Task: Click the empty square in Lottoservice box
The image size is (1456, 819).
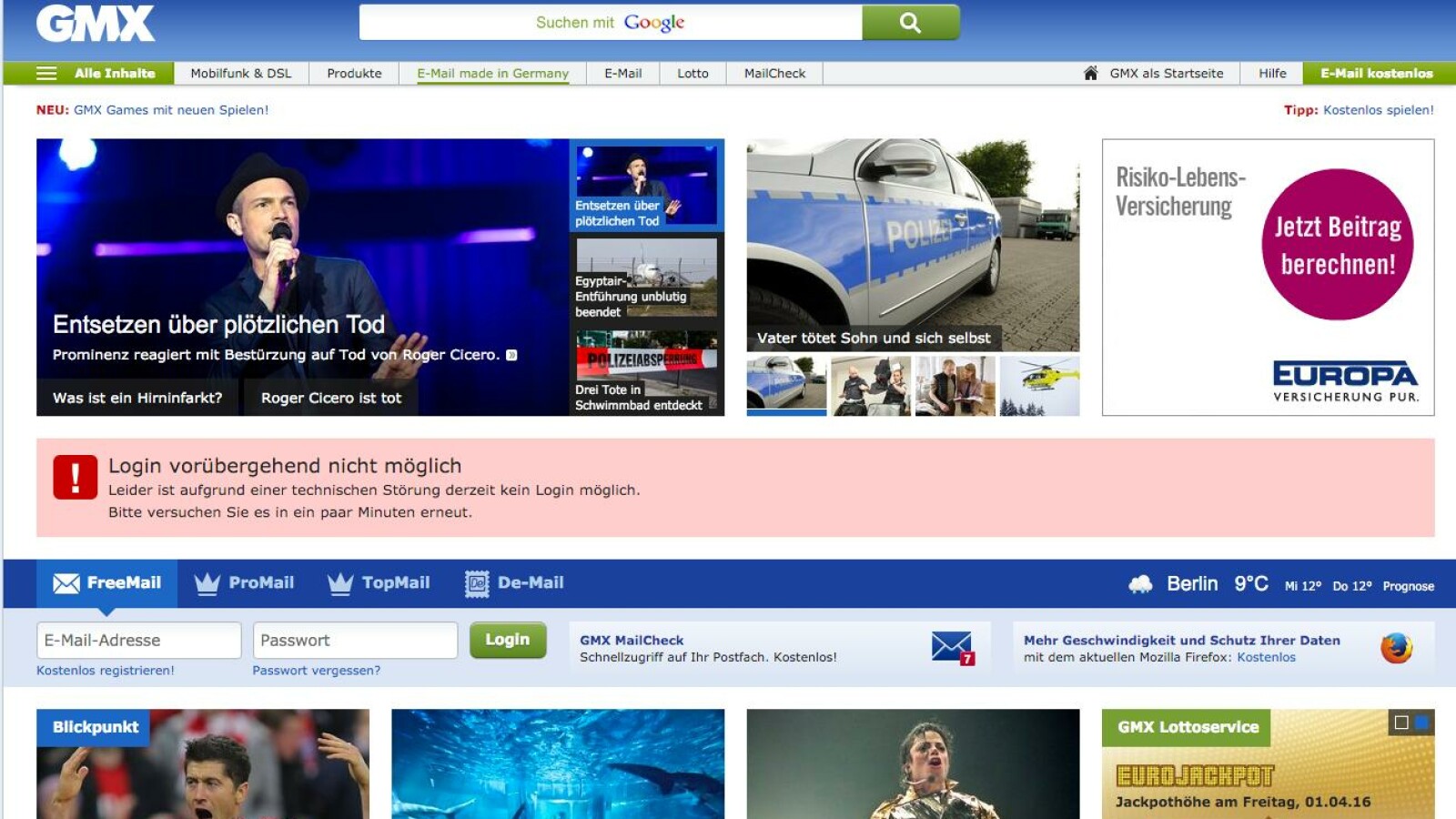Action: pyautogui.click(x=1401, y=723)
